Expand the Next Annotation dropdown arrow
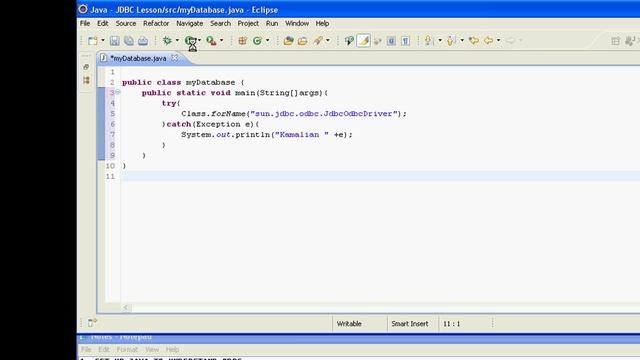640x360 pixels. (440, 40)
